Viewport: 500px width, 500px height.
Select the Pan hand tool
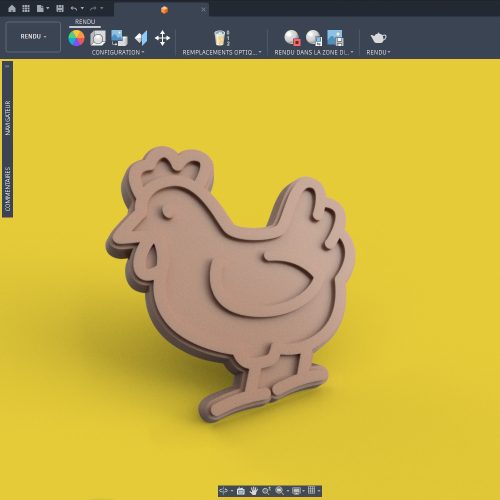pos(254,491)
